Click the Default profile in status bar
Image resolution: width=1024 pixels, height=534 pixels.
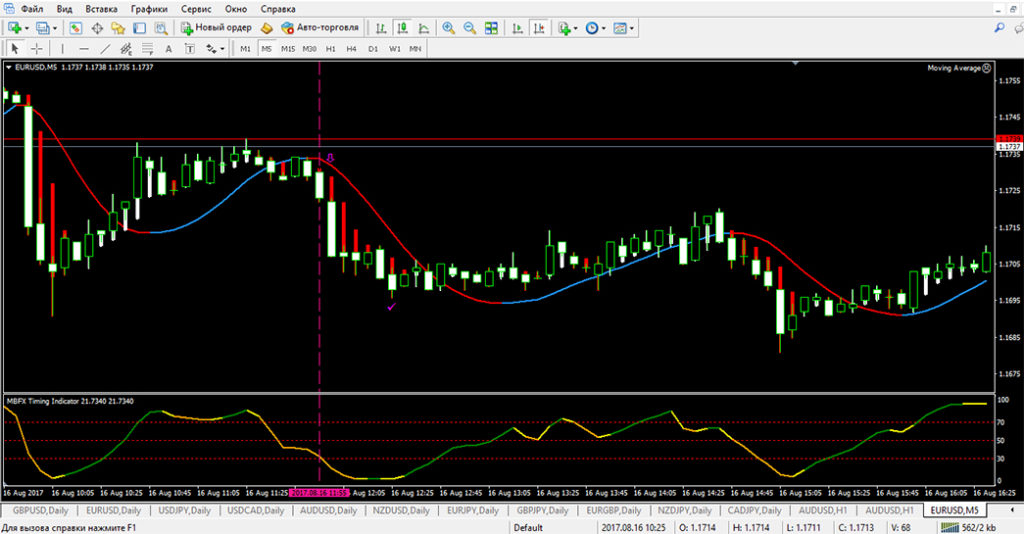[x=528, y=527]
